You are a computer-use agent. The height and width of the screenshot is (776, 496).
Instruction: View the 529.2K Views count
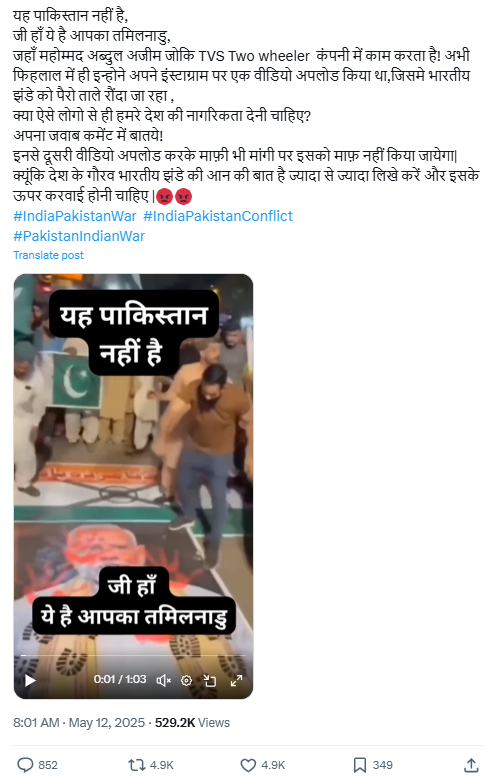pos(193,723)
